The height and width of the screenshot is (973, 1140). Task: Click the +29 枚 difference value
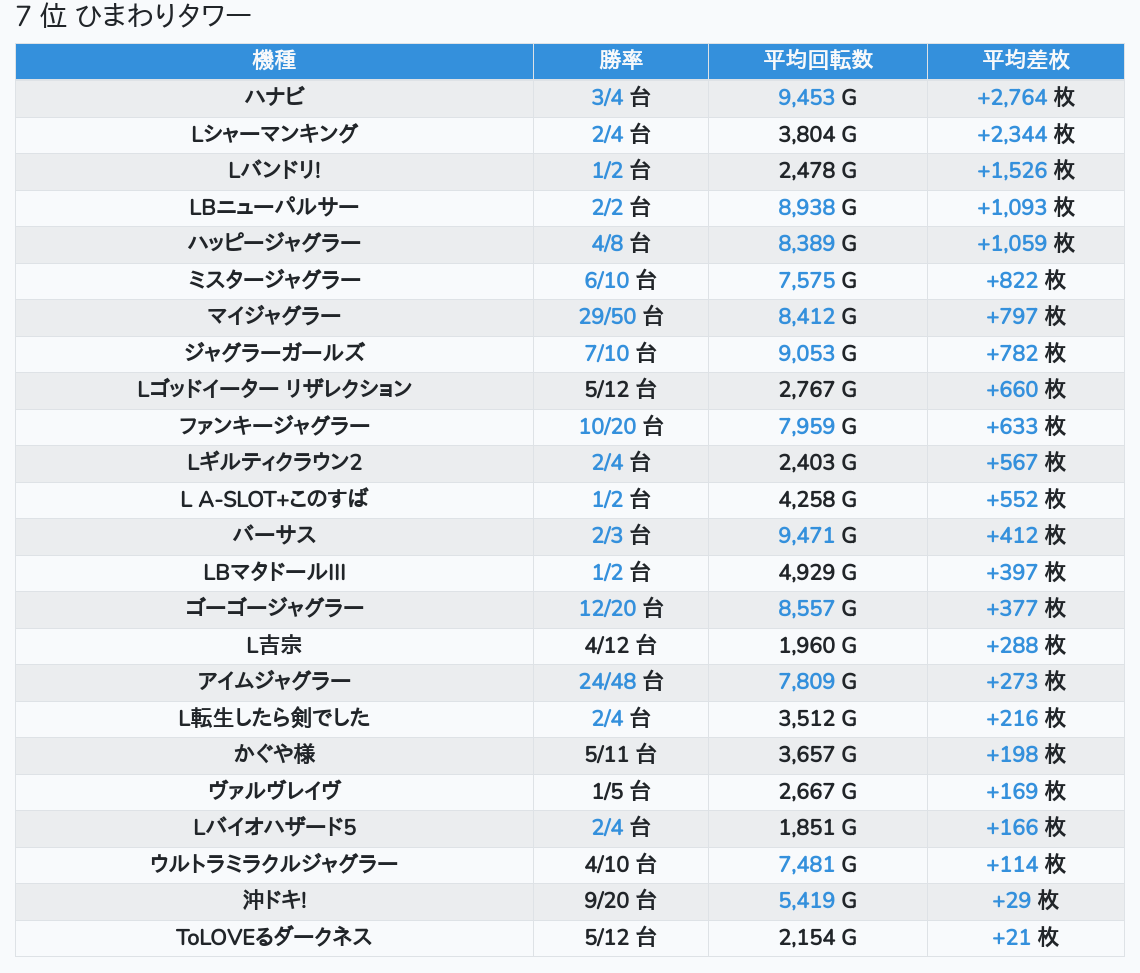click(x=1026, y=900)
